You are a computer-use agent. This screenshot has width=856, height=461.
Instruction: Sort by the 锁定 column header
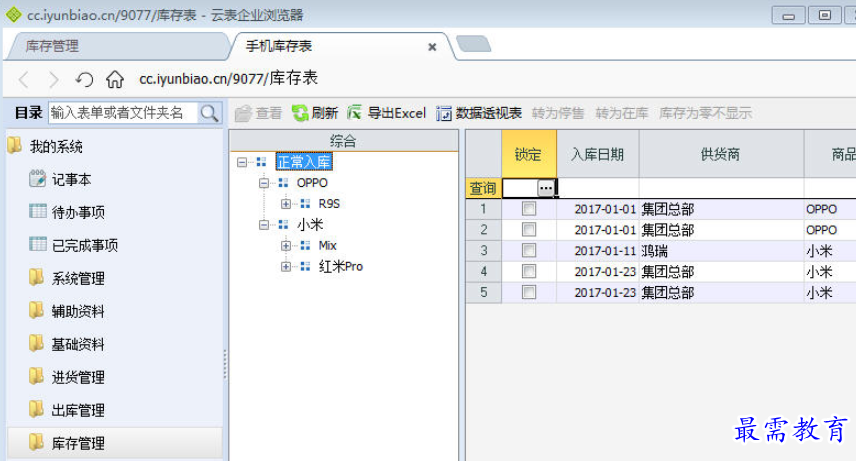pyautogui.click(x=529, y=154)
